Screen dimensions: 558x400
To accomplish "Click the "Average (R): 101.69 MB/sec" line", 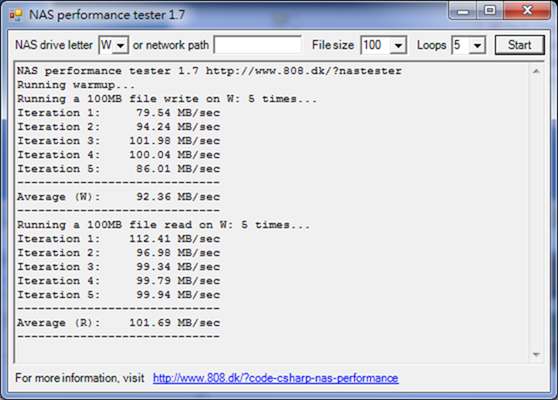I will pyautogui.click(x=119, y=323).
